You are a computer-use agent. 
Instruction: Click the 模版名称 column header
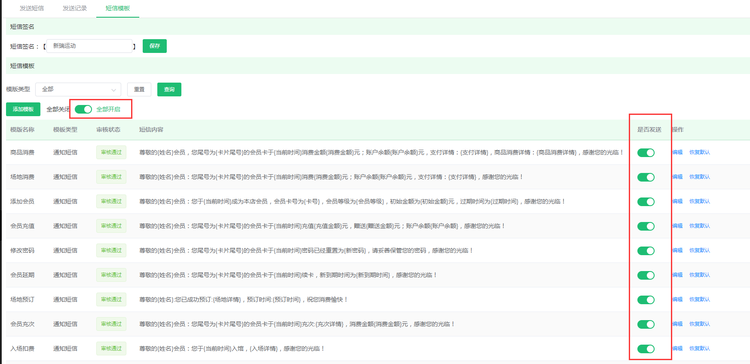click(x=22, y=130)
